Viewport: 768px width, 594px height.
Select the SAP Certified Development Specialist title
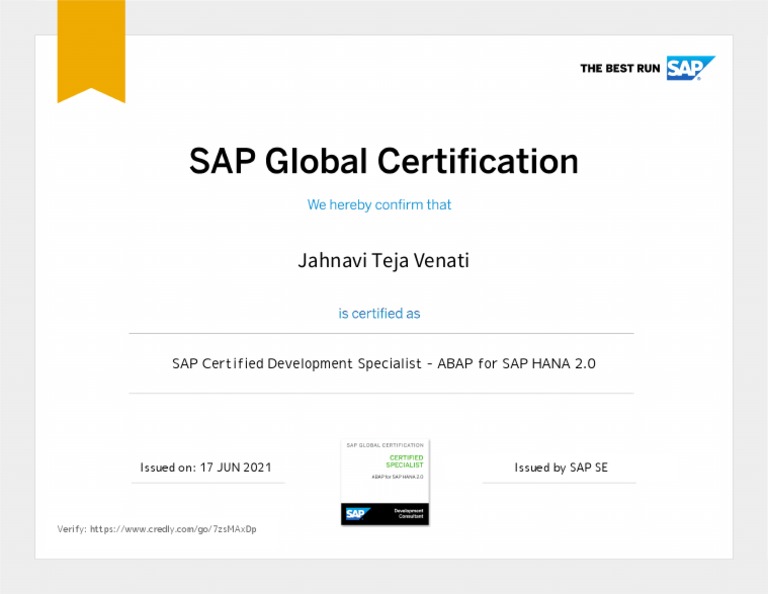click(x=383, y=364)
